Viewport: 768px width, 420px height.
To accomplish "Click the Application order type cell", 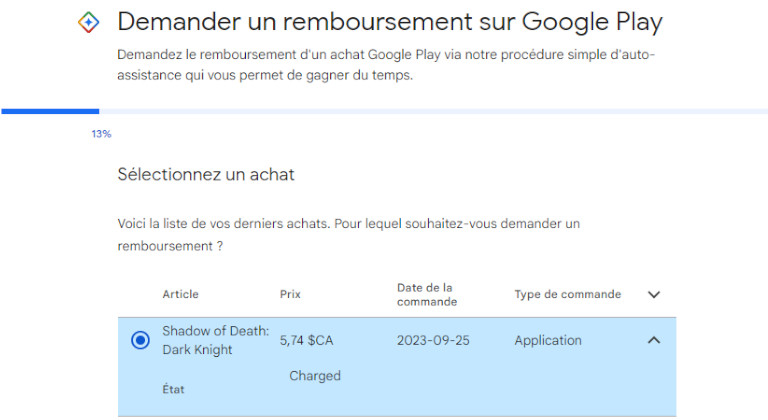I will (x=548, y=340).
